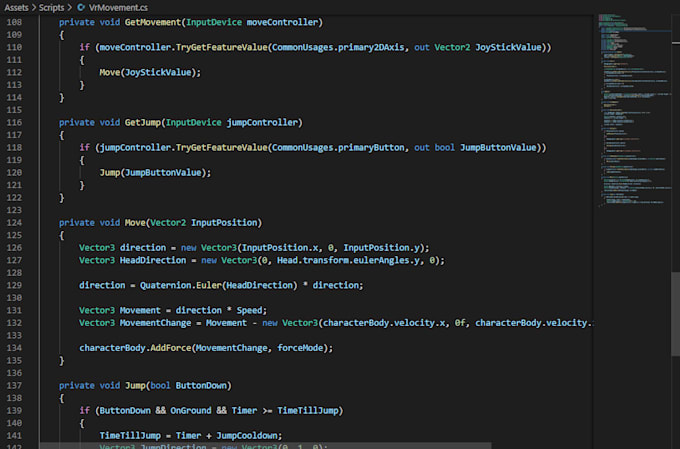Click the HeadDirection variable declaration on line 127
This screenshot has height=449, width=680.
point(153,260)
